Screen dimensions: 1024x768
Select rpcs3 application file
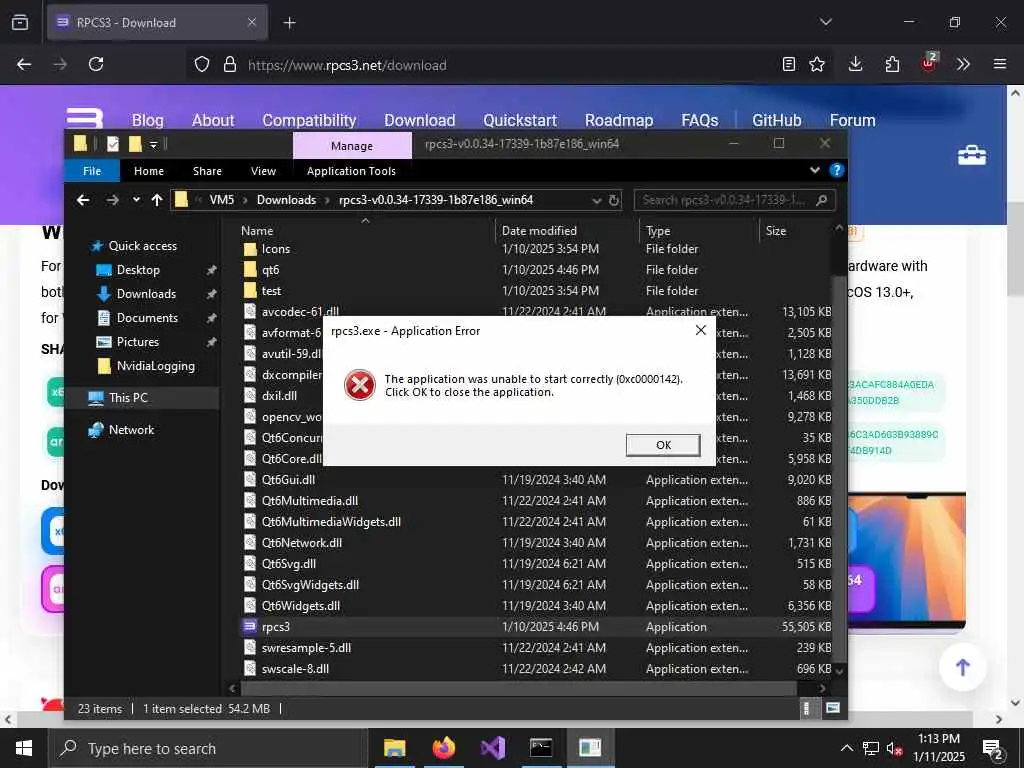pos(276,627)
